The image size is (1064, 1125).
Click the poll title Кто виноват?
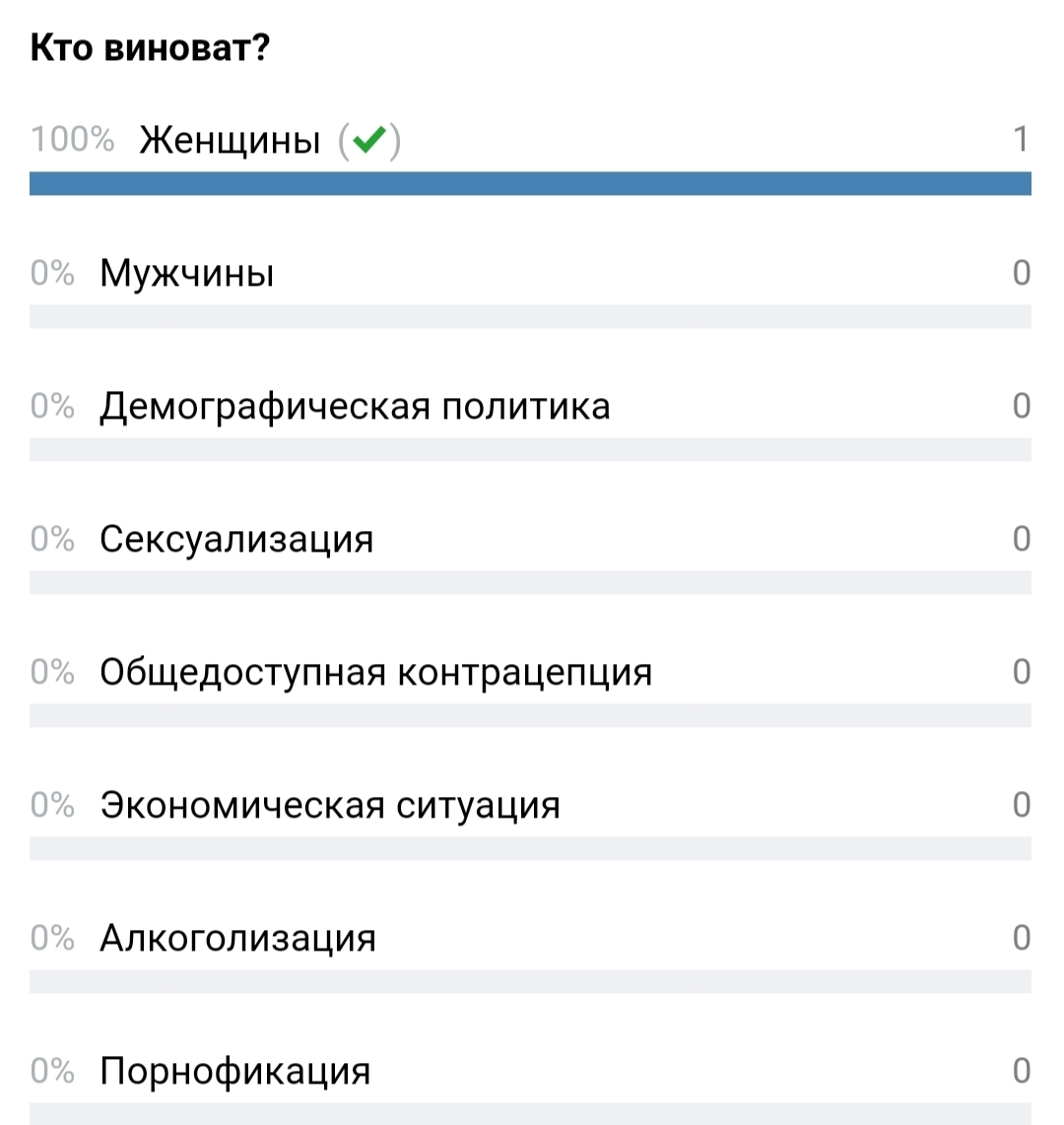tap(150, 48)
